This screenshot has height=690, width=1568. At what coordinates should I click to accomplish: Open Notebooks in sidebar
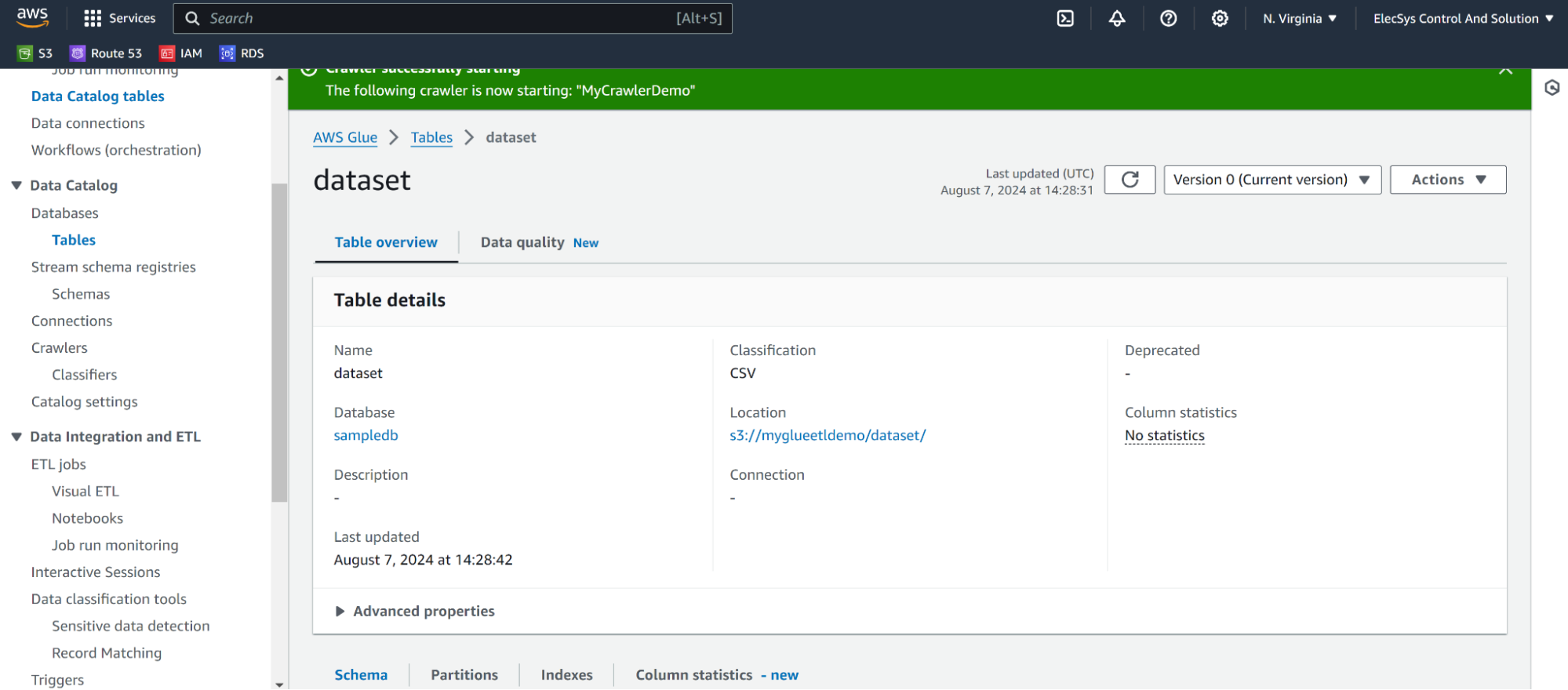88,518
